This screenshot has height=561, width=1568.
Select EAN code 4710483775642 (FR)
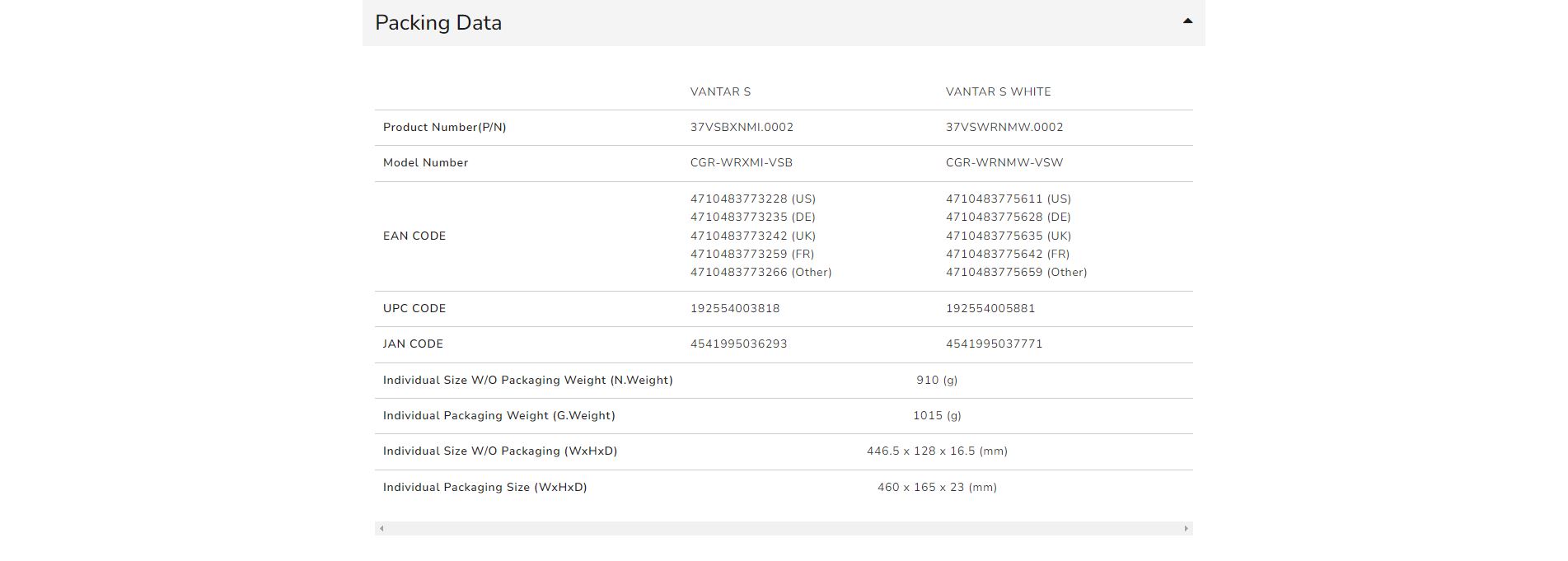point(1008,255)
